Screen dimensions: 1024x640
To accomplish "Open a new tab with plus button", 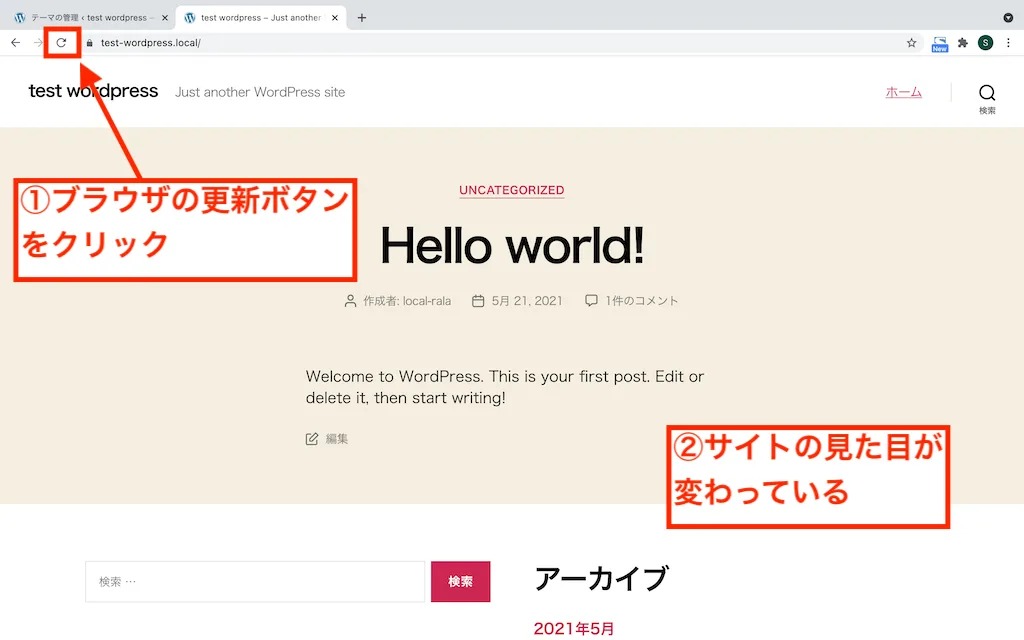I will click(362, 18).
